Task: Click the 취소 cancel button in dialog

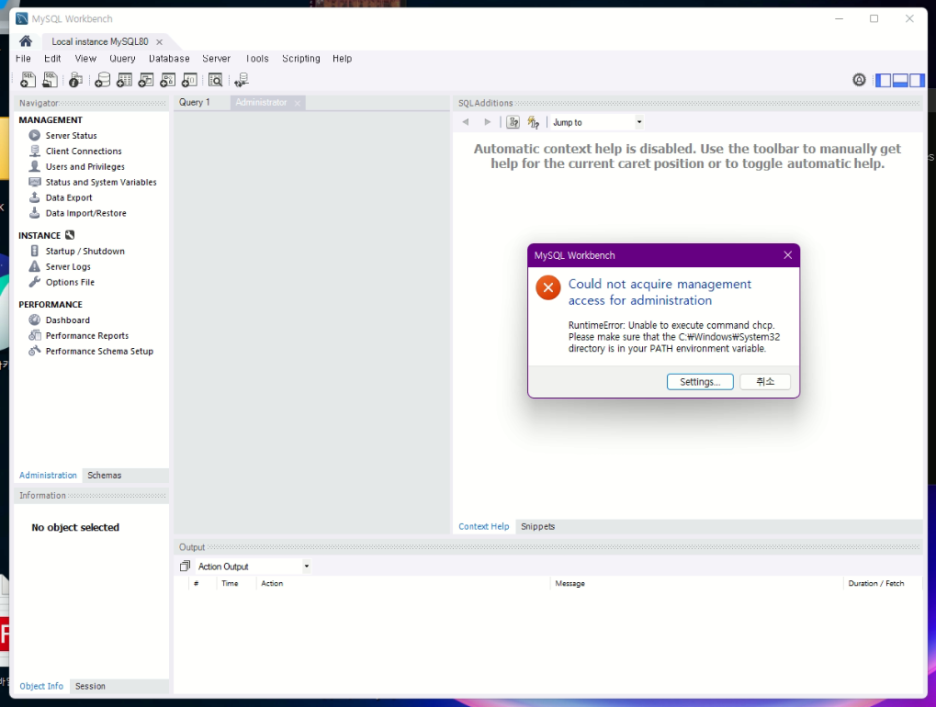Action: coord(765,382)
